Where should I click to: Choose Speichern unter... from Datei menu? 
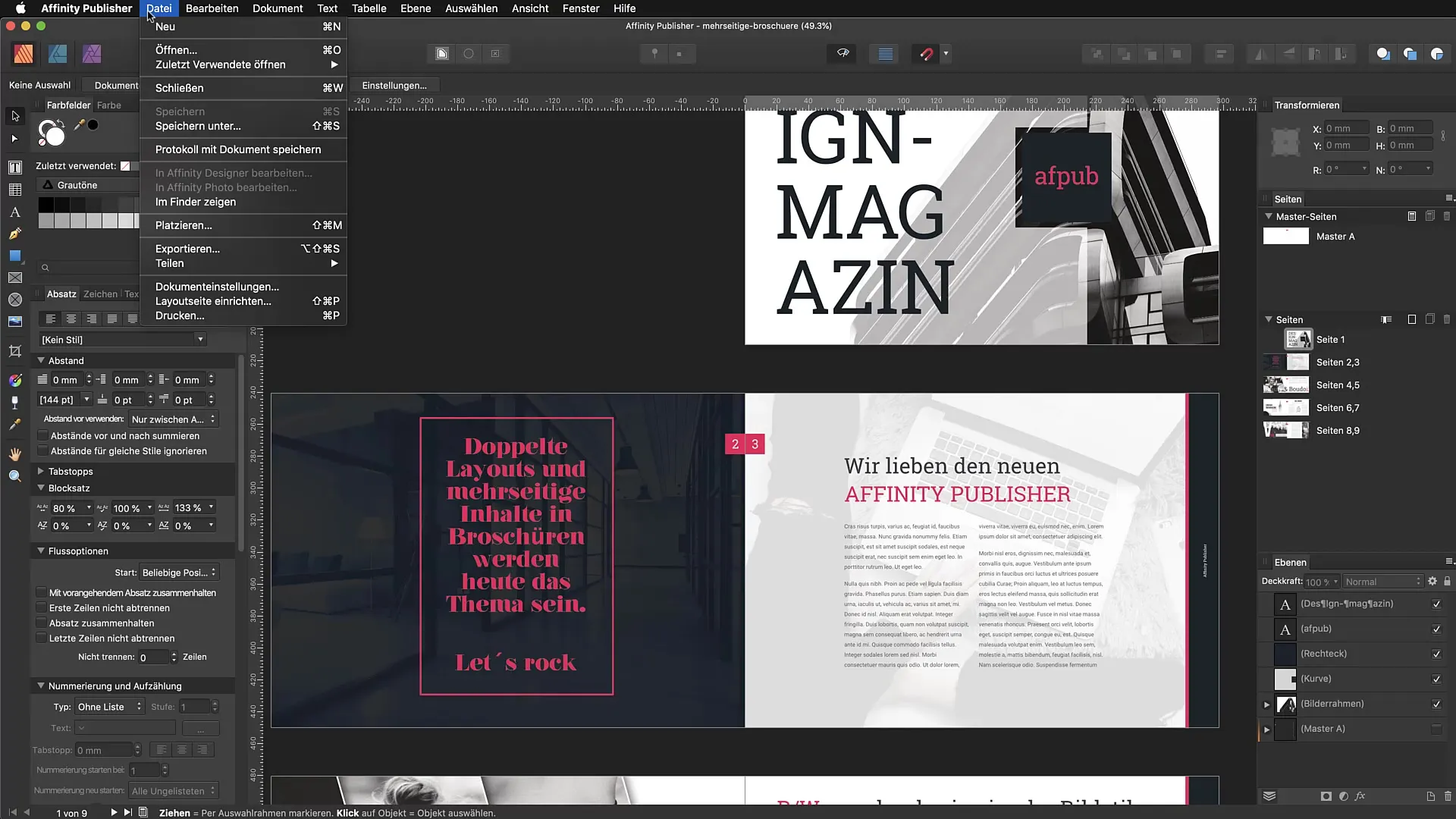click(x=243, y=126)
